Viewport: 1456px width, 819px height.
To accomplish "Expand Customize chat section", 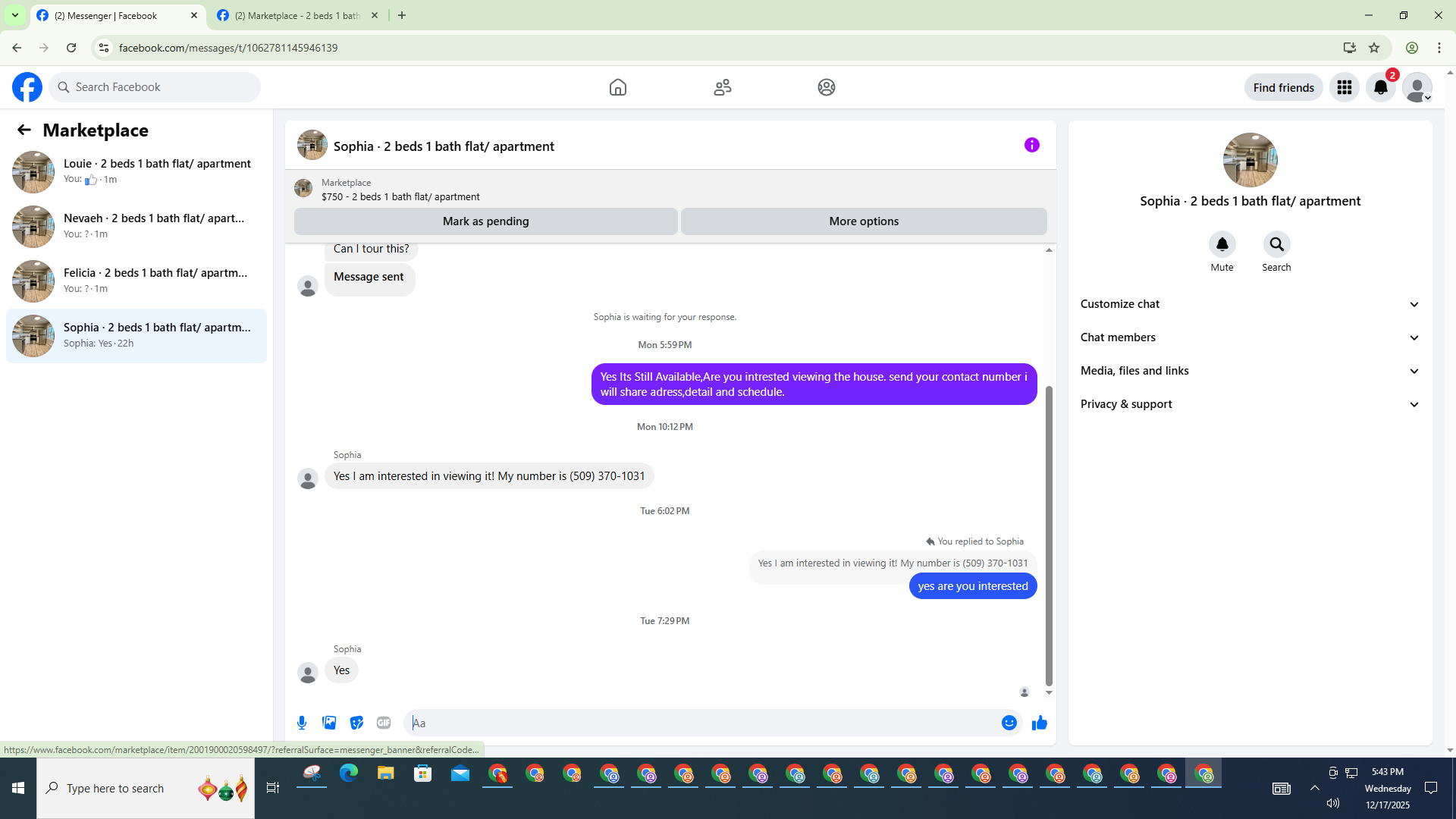I will click(x=1249, y=304).
